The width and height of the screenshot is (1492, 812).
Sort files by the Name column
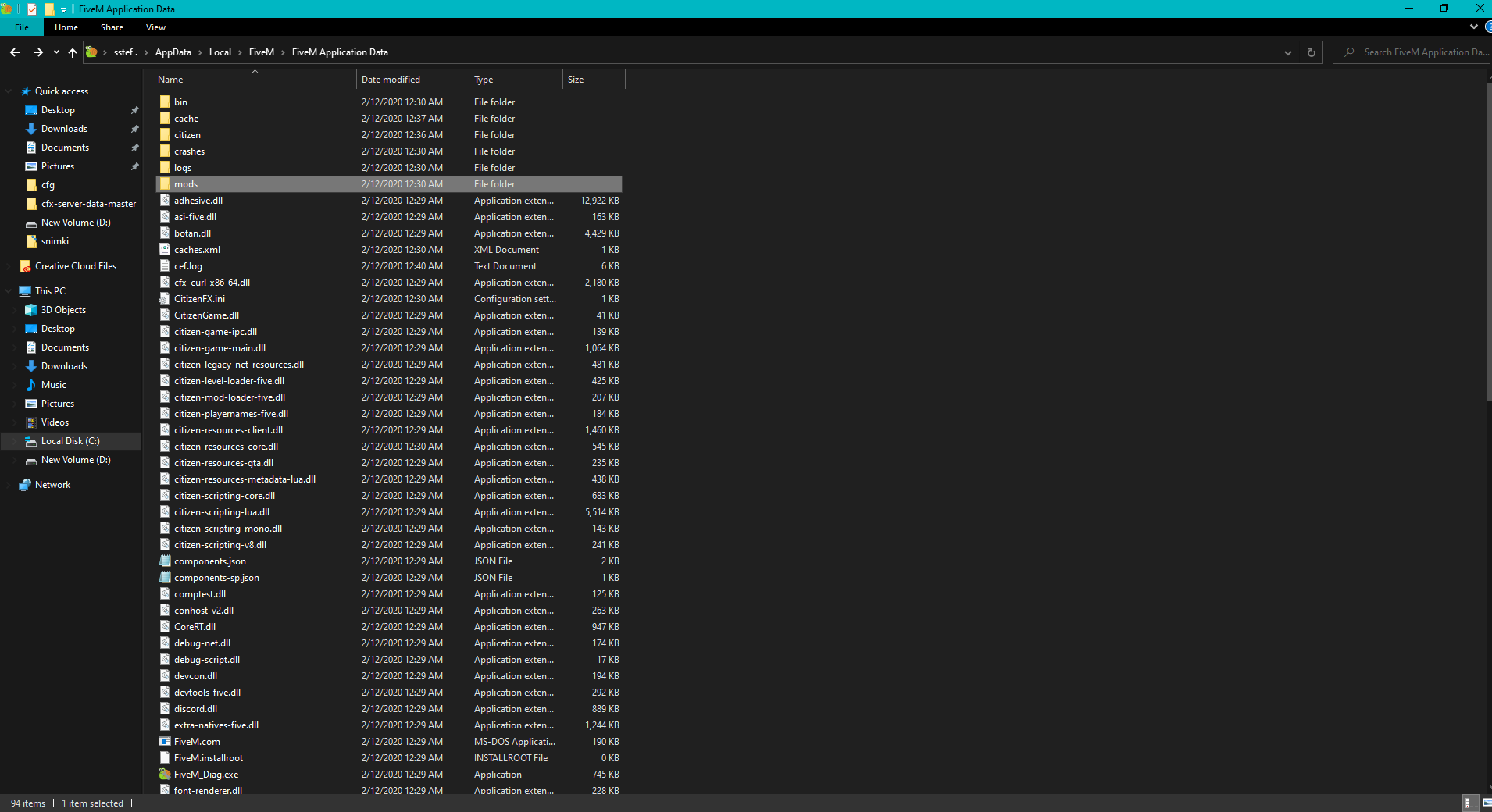point(255,80)
